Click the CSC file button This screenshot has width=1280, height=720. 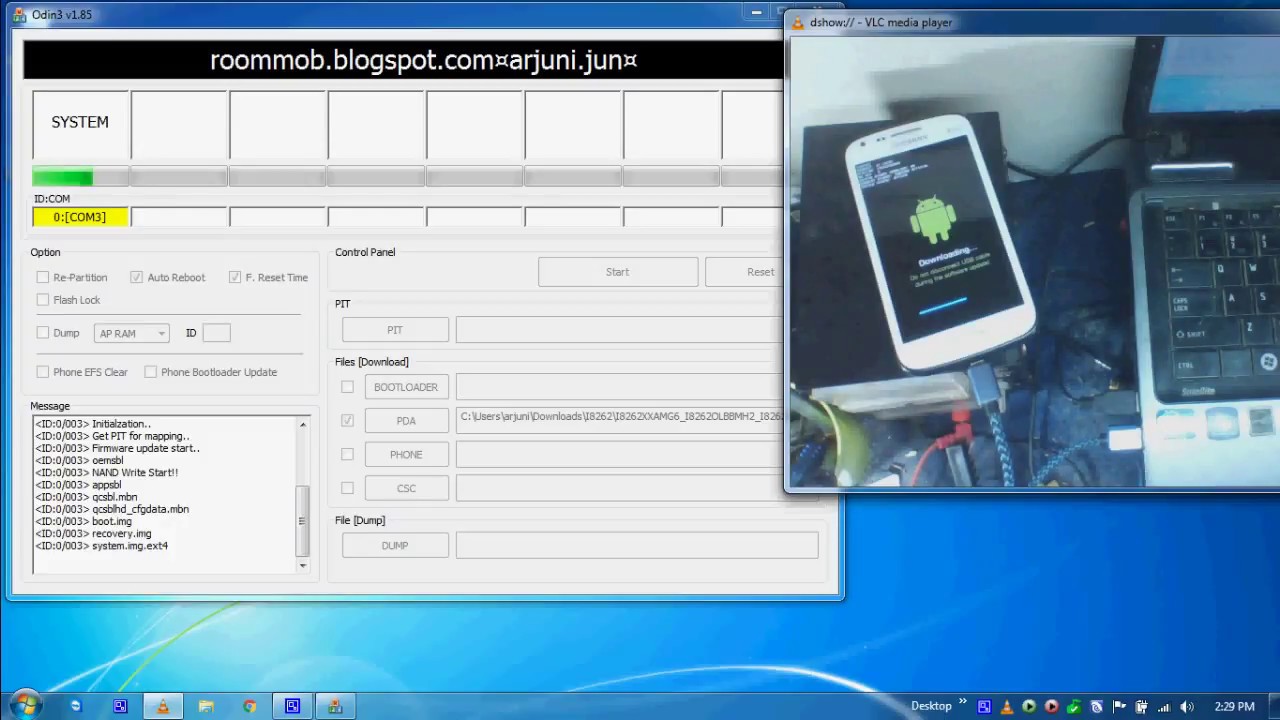pyautogui.click(x=406, y=488)
